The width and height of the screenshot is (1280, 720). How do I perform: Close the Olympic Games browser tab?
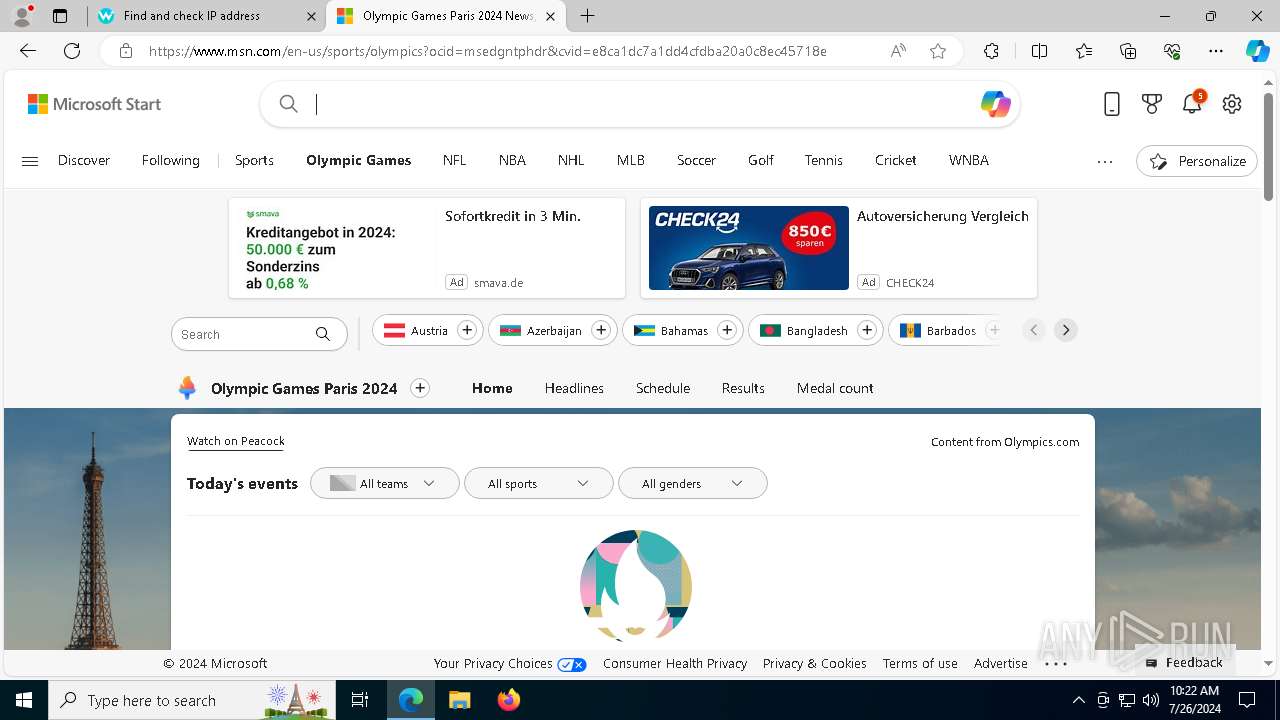click(551, 16)
